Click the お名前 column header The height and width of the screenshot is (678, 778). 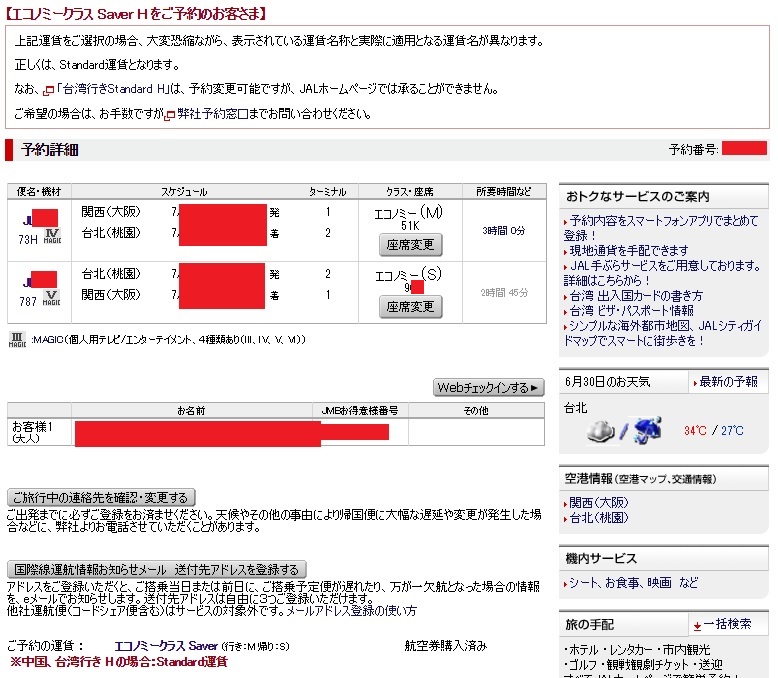(191, 410)
